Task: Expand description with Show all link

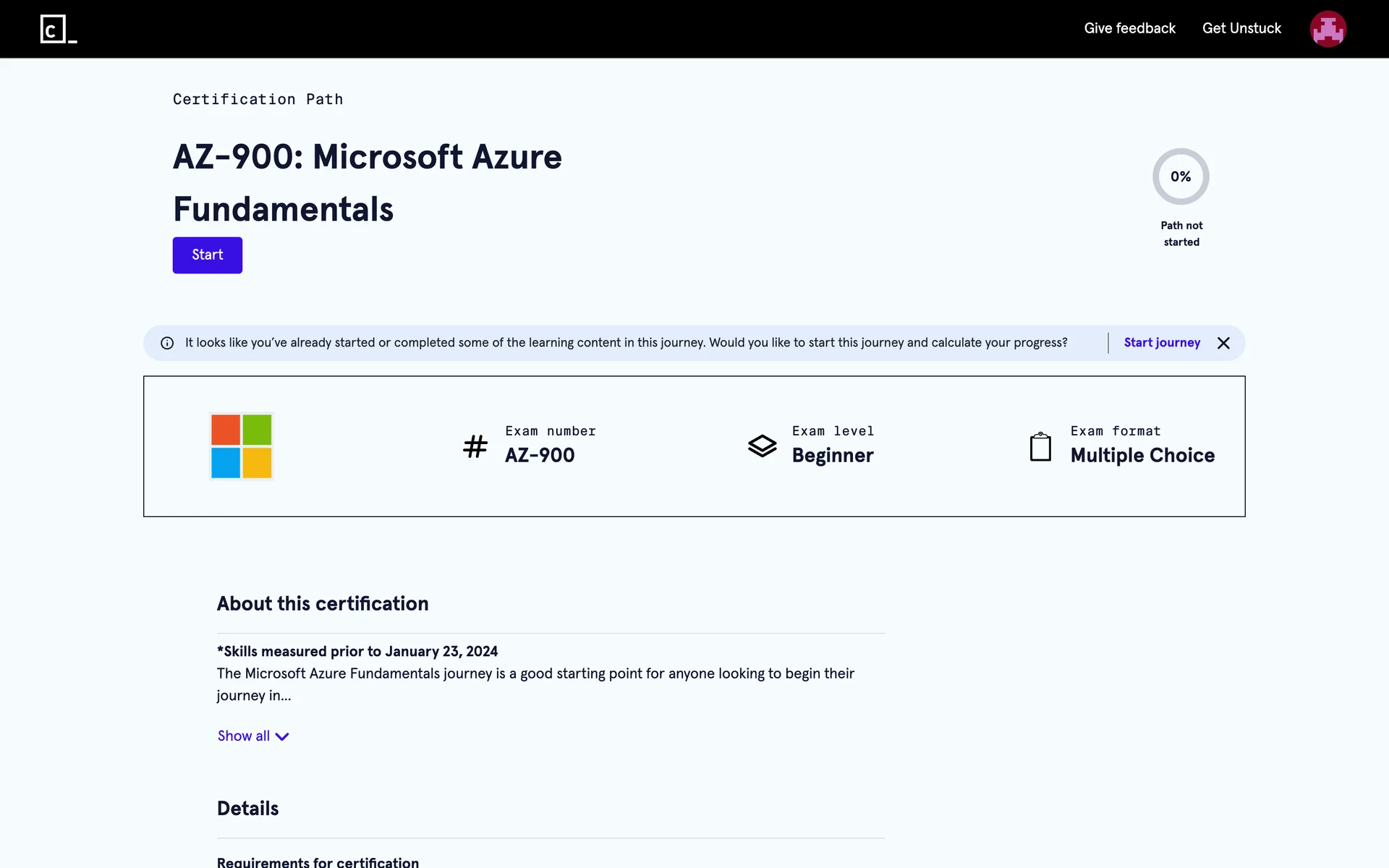Action: (244, 736)
